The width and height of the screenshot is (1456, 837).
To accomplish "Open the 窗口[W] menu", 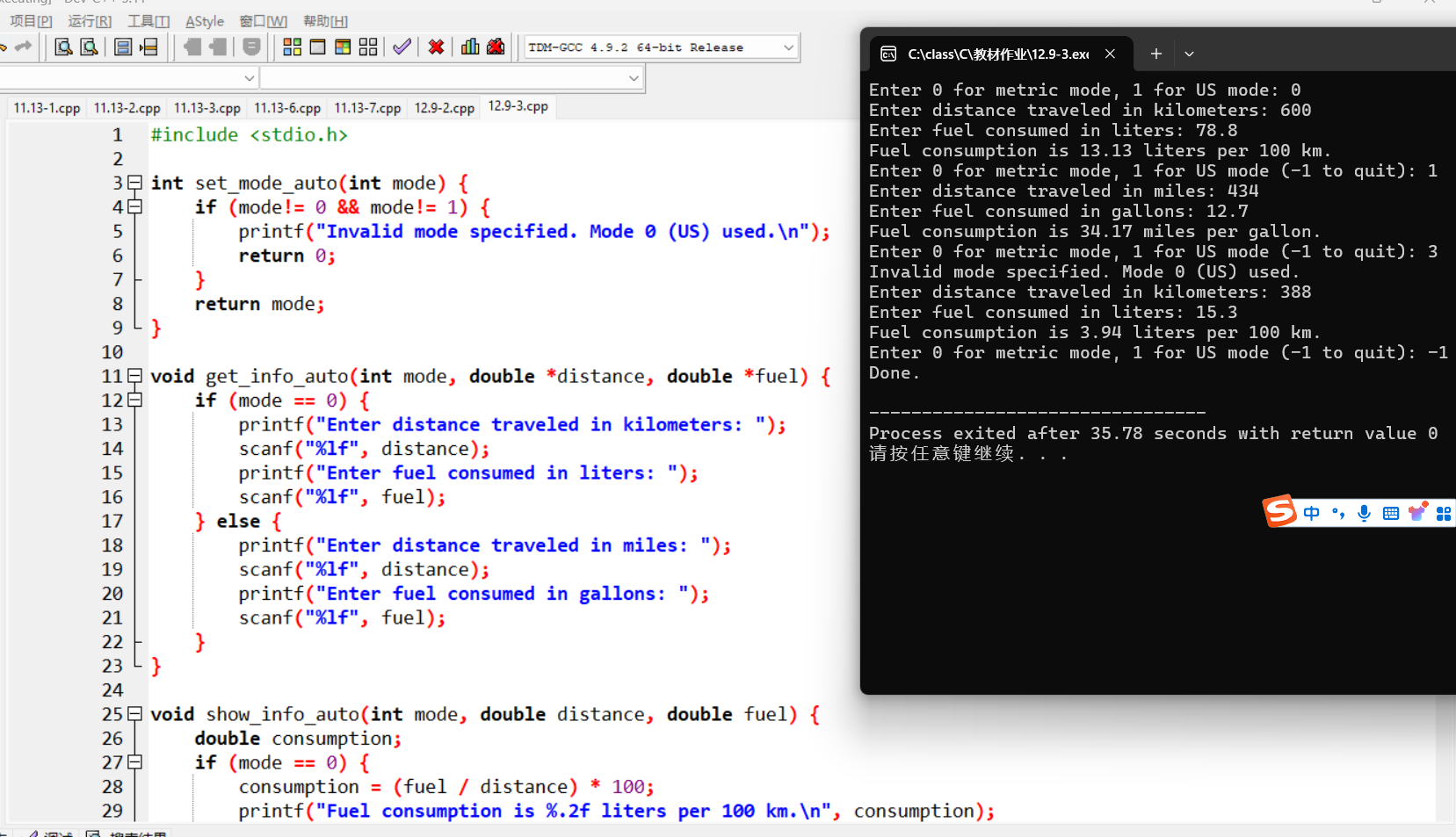I will click(264, 21).
